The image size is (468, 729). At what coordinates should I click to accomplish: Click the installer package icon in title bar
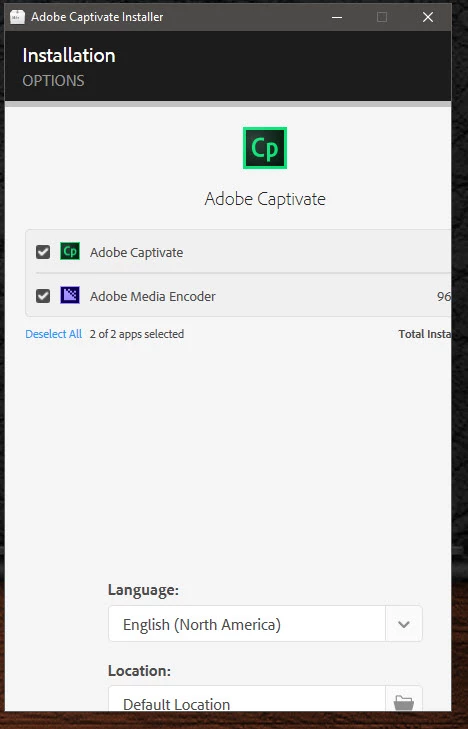pyautogui.click(x=17, y=17)
